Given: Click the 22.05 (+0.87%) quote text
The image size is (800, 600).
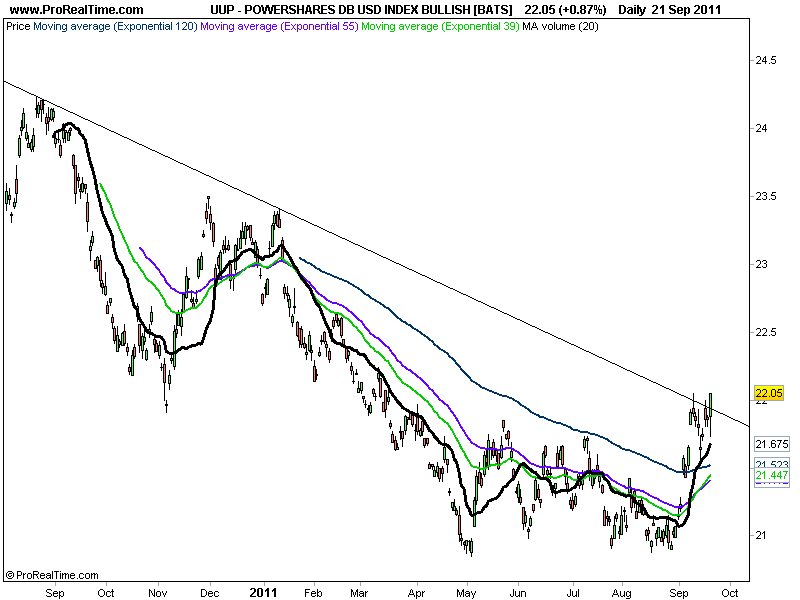Looking at the screenshot, I should [565, 10].
